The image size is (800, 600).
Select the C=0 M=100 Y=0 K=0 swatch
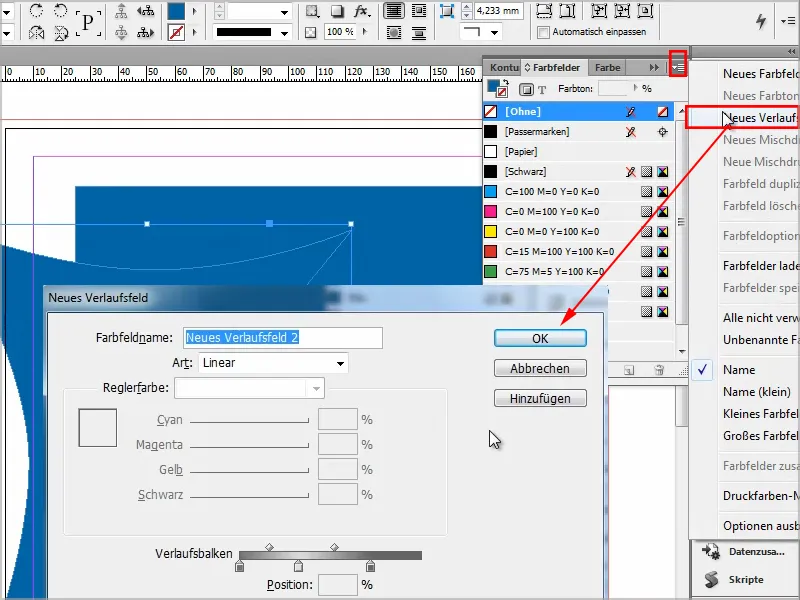[579, 212]
